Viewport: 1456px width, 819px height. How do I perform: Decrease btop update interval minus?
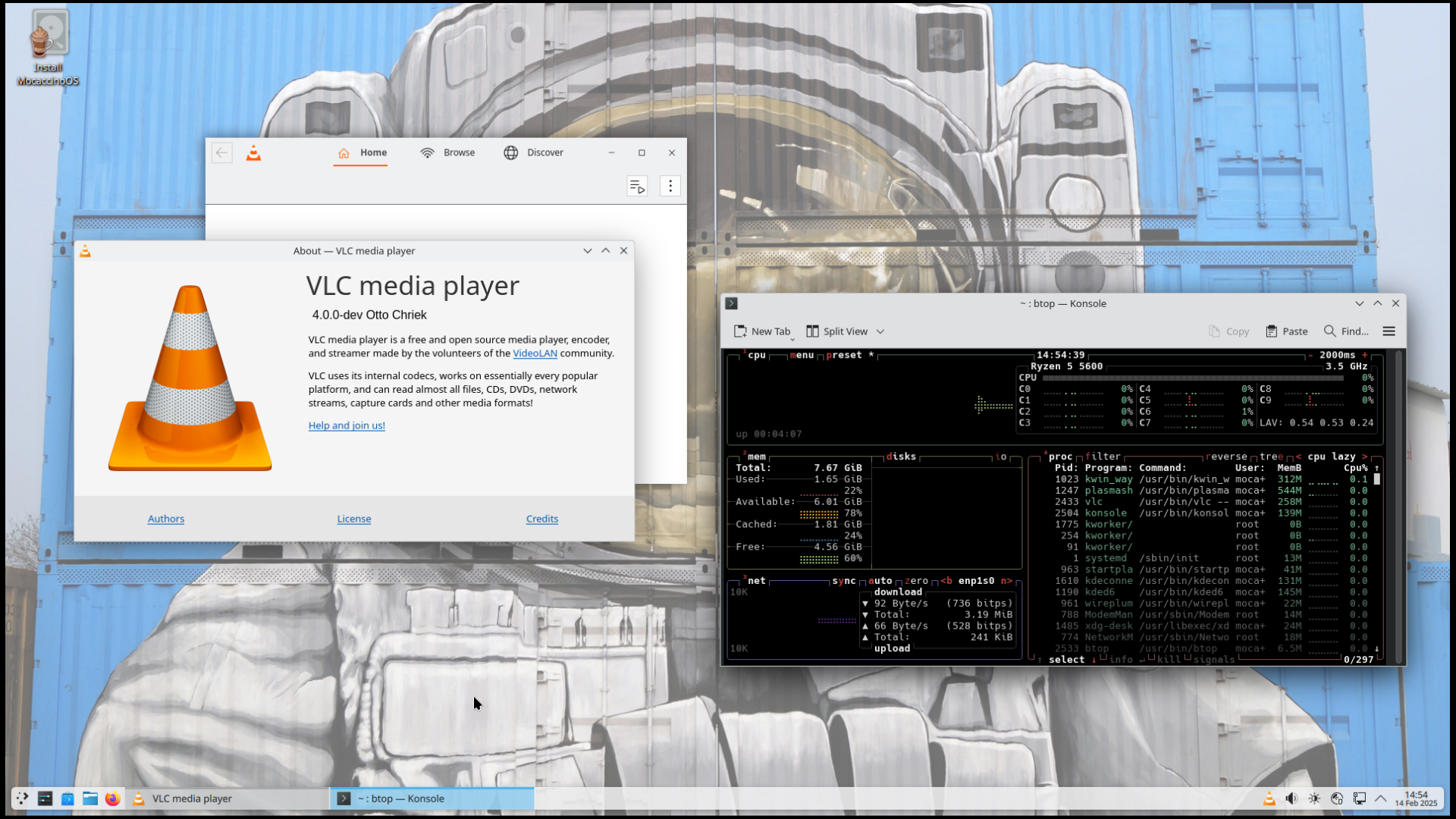pyautogui.click(x=1310, y=355)
